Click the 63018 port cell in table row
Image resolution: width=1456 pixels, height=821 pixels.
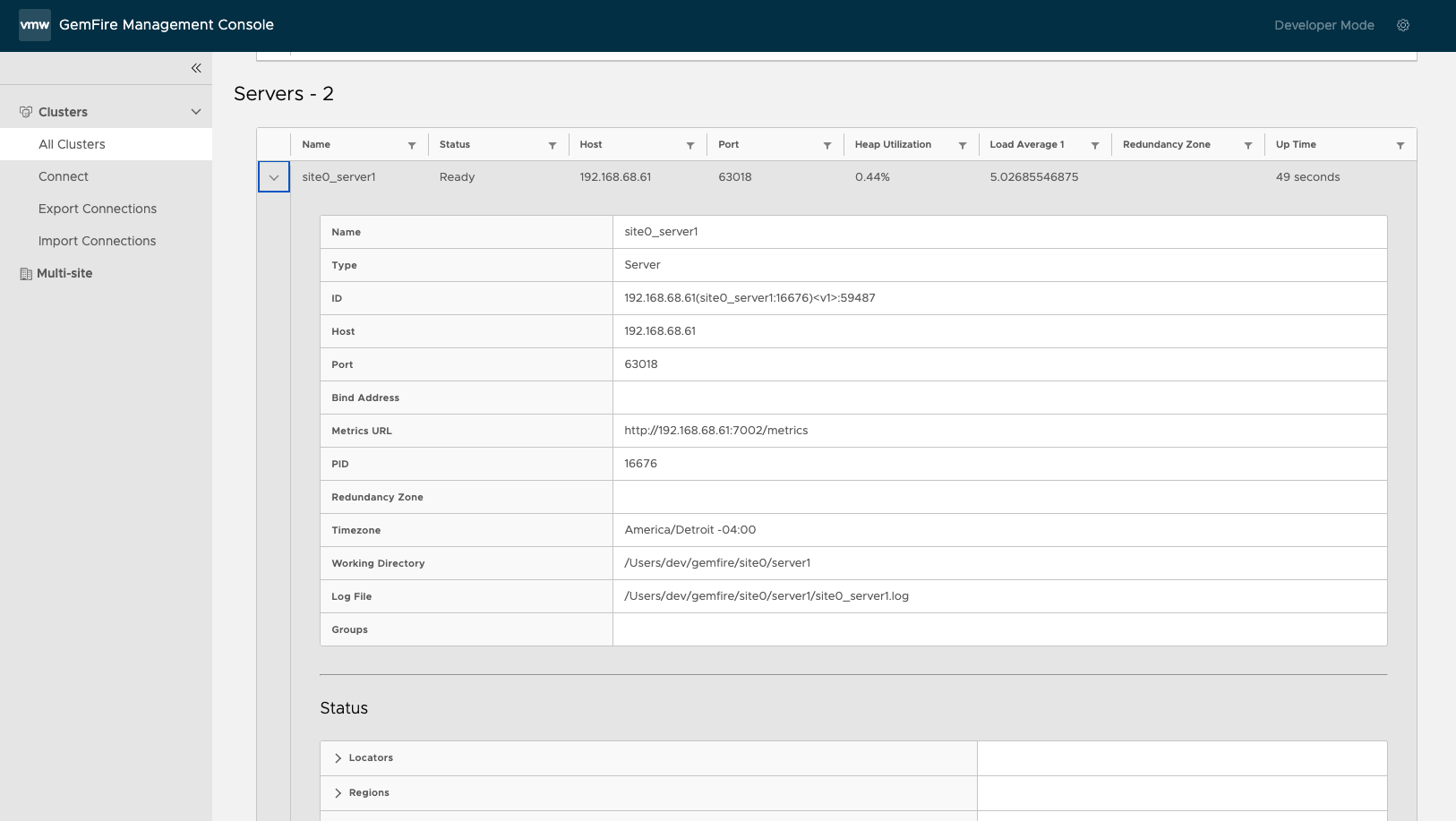coord(735,177)
